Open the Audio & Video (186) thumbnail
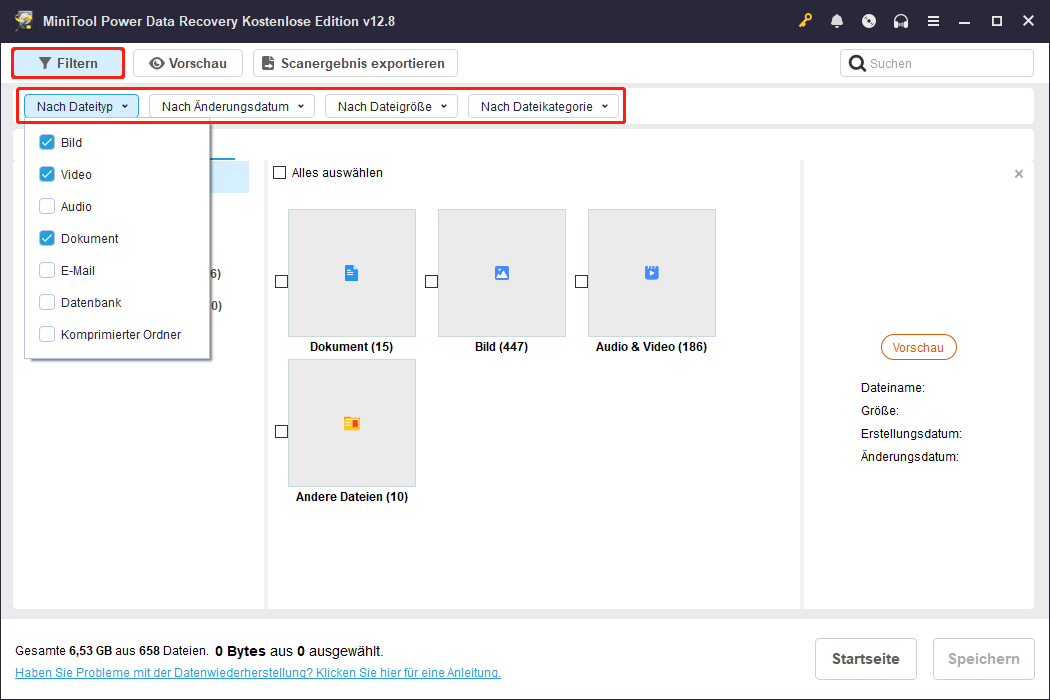 652,273
